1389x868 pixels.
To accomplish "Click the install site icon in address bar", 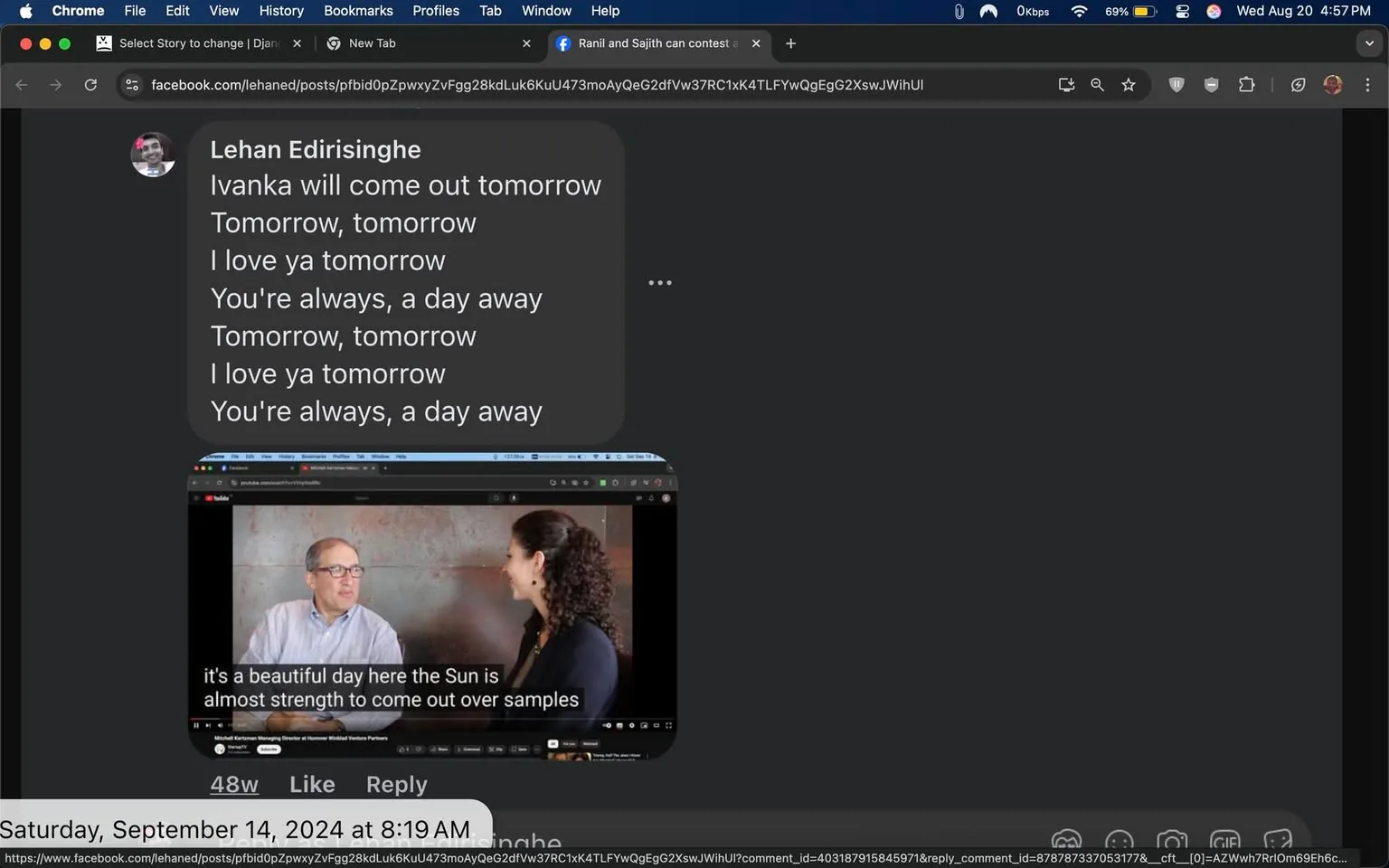I will (1066, 84).
